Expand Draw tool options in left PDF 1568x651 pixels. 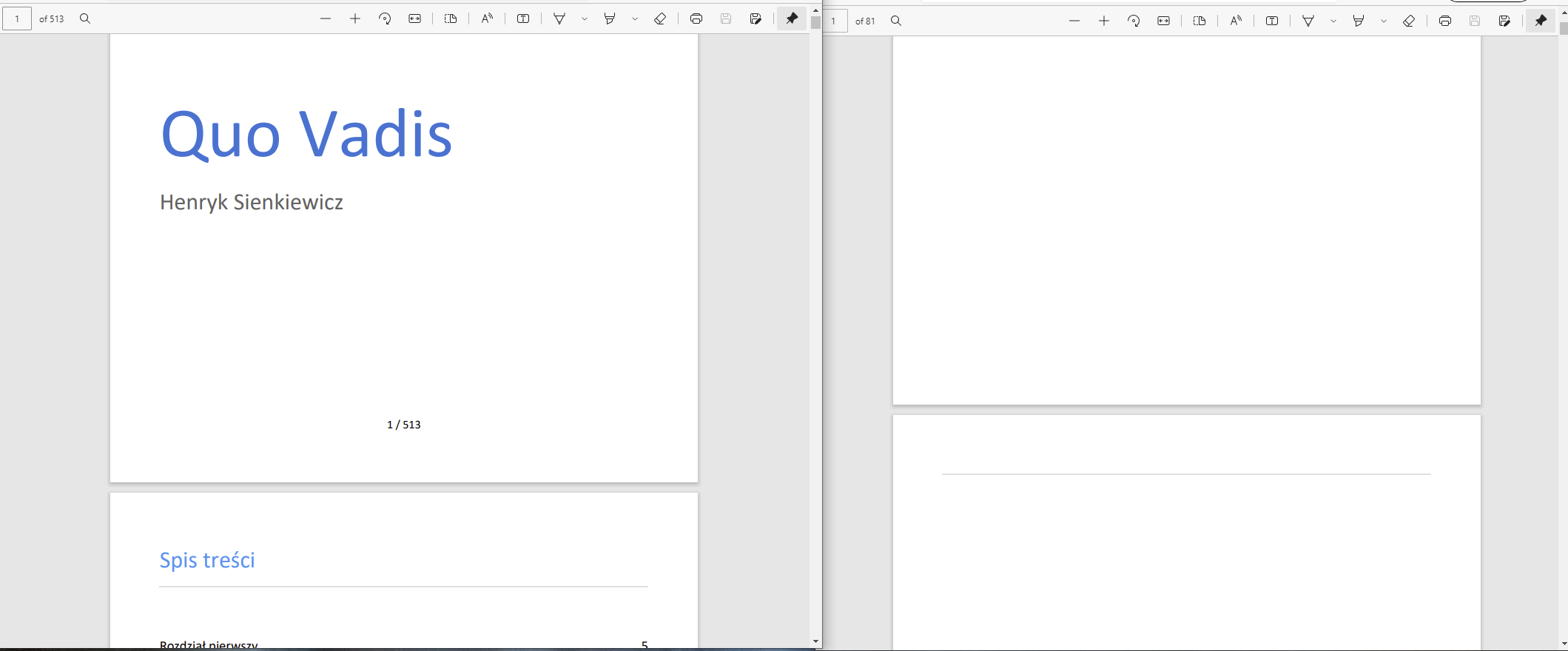[x=585, y=18]
